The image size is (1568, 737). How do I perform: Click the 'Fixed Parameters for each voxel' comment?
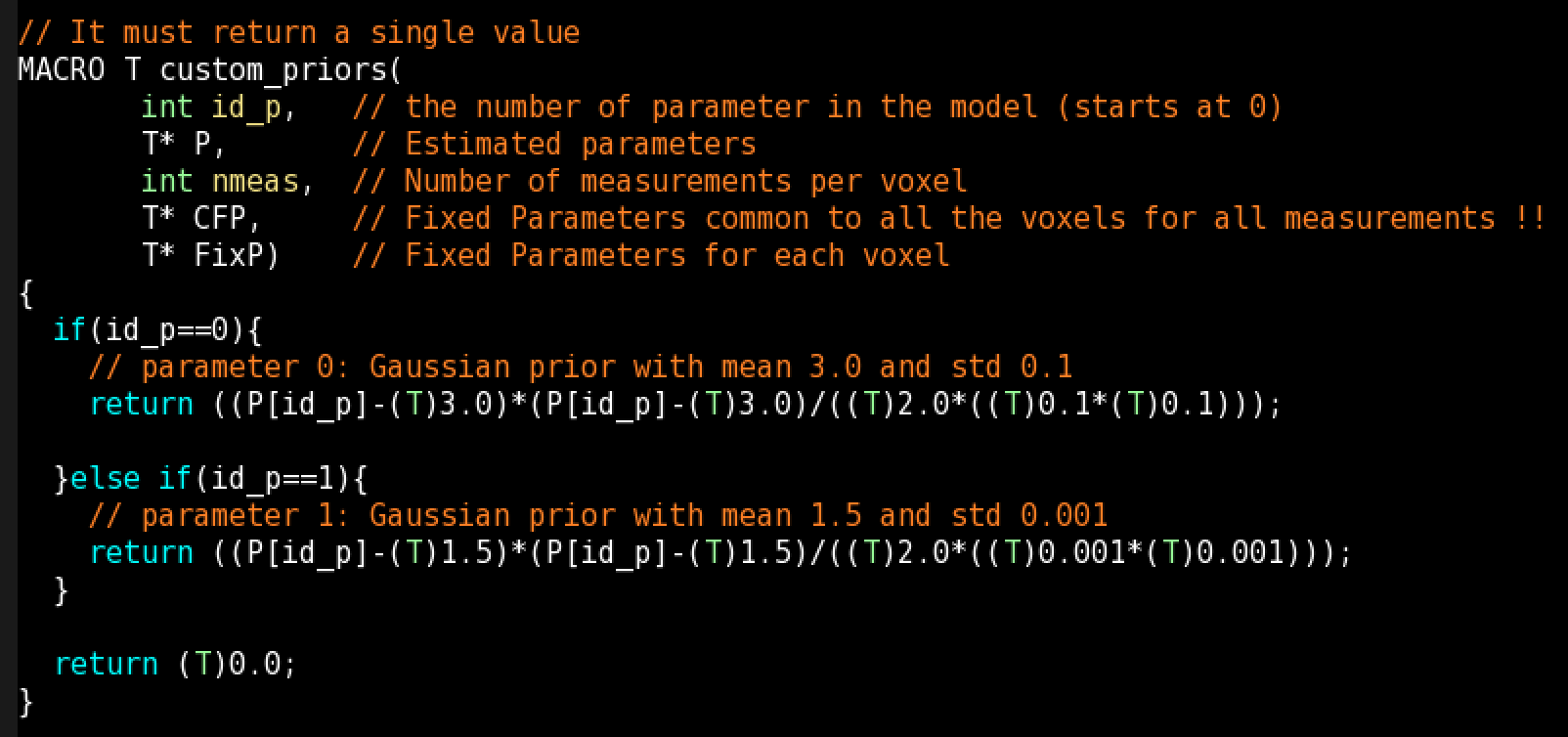(676, 256)
